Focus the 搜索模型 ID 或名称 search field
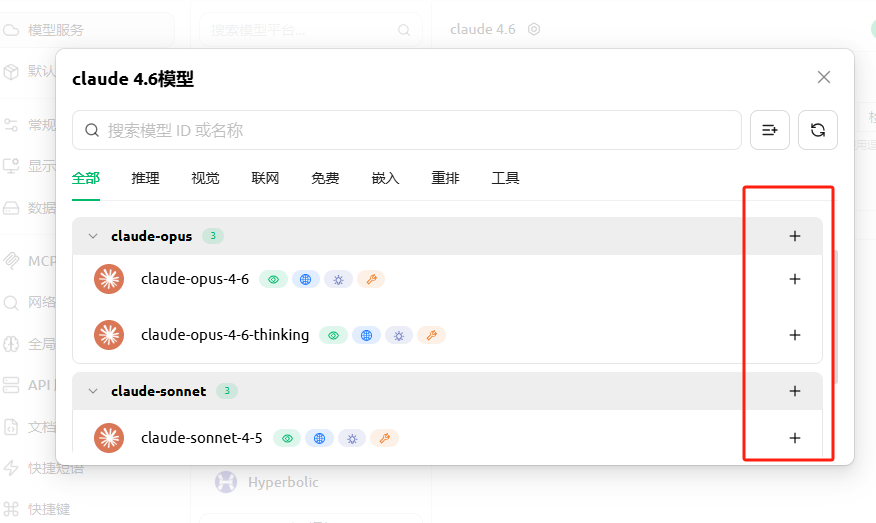Image resolution: width=876 pixels, height=523 pixels. click(x=407, y=130)
